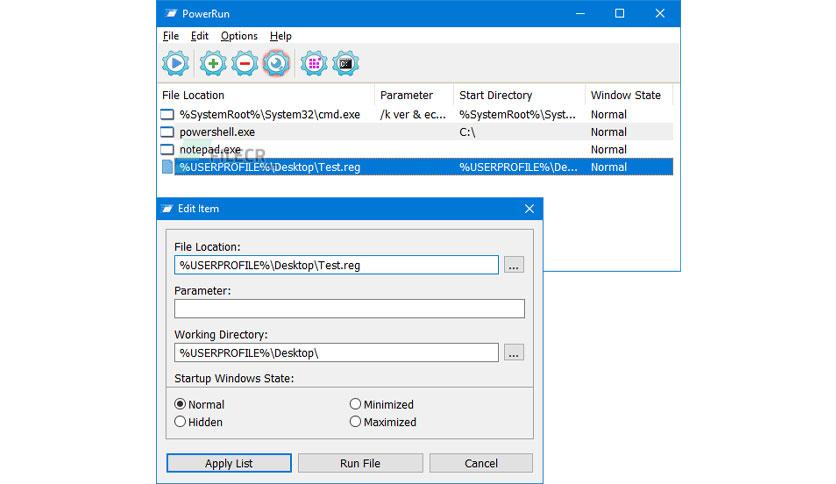Click Normal window state of Test.reg row
Image resolution: width=836 pixels, height=484 pixels.
[x=609, y=167]
